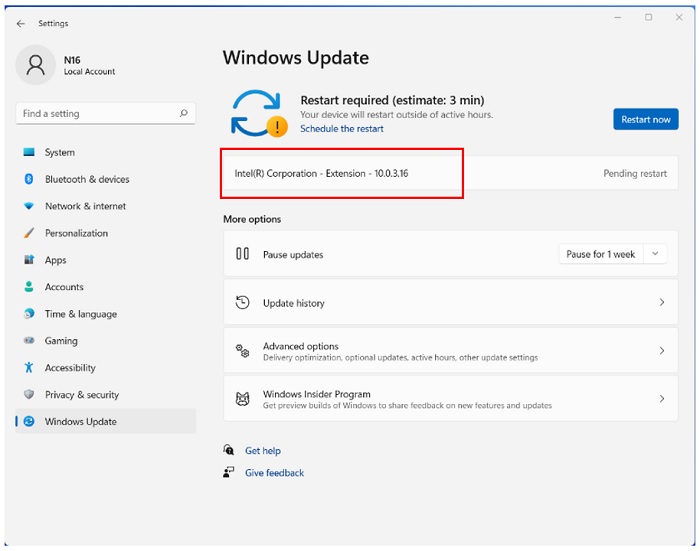Viewport: 700px width, 551px height.
Task: Click the N16 user avatar icon
Action: pyautogui.click(x=36, y=65)
